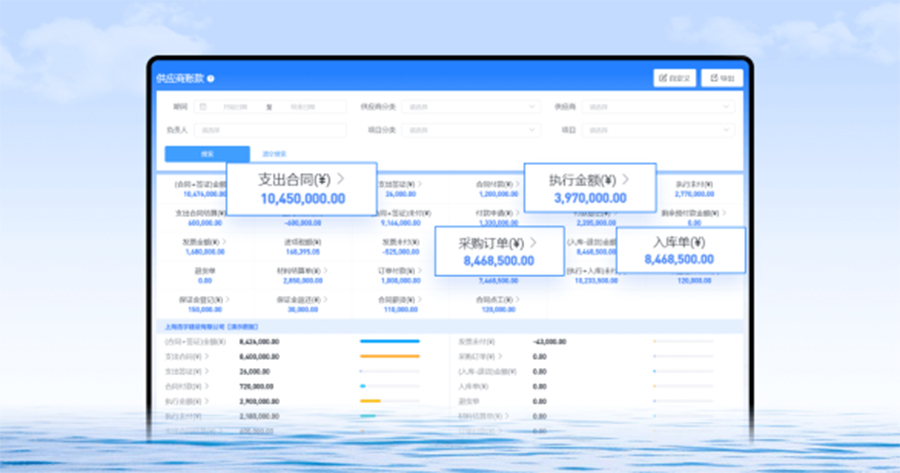Image resolution: width=900 pixels, height=473 pixels.
Task: Click the 入库单(¥) callout card
Action: click(x=680, y=250)
